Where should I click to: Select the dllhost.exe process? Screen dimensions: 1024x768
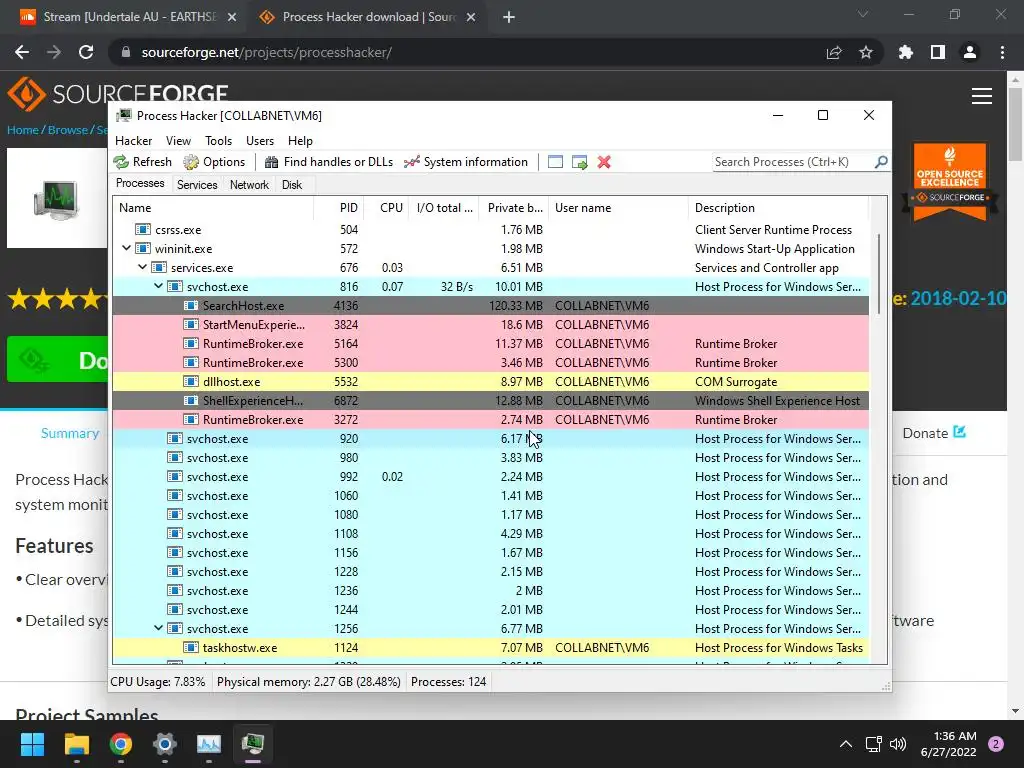490,381
